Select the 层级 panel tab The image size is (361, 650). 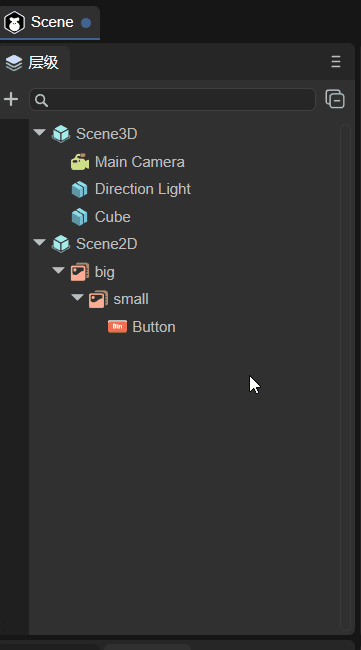[x=35, y=63]
